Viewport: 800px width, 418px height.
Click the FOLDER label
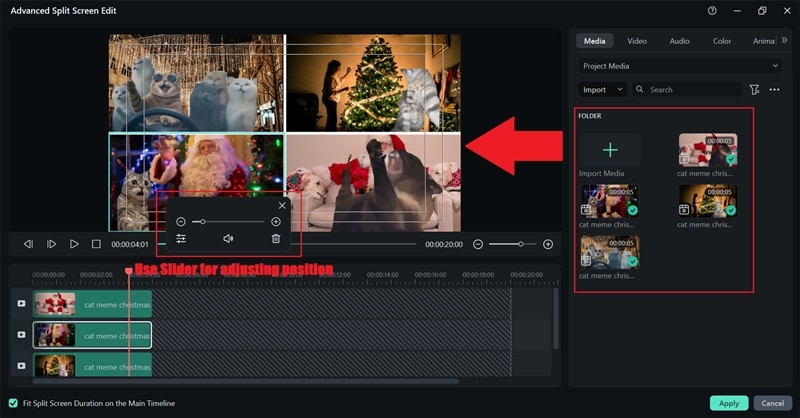[x=590, y=116]
